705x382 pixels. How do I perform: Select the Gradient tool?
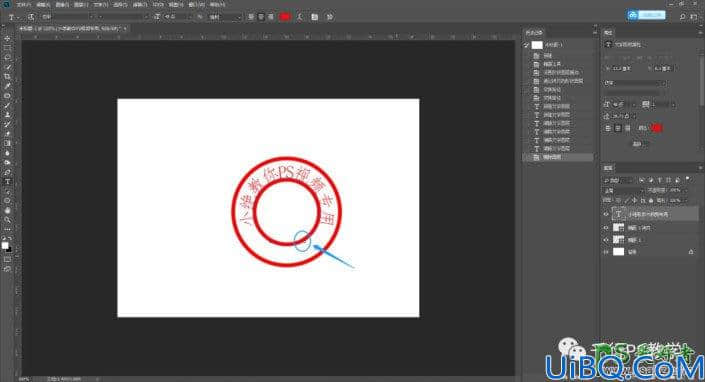click(7, 143)
